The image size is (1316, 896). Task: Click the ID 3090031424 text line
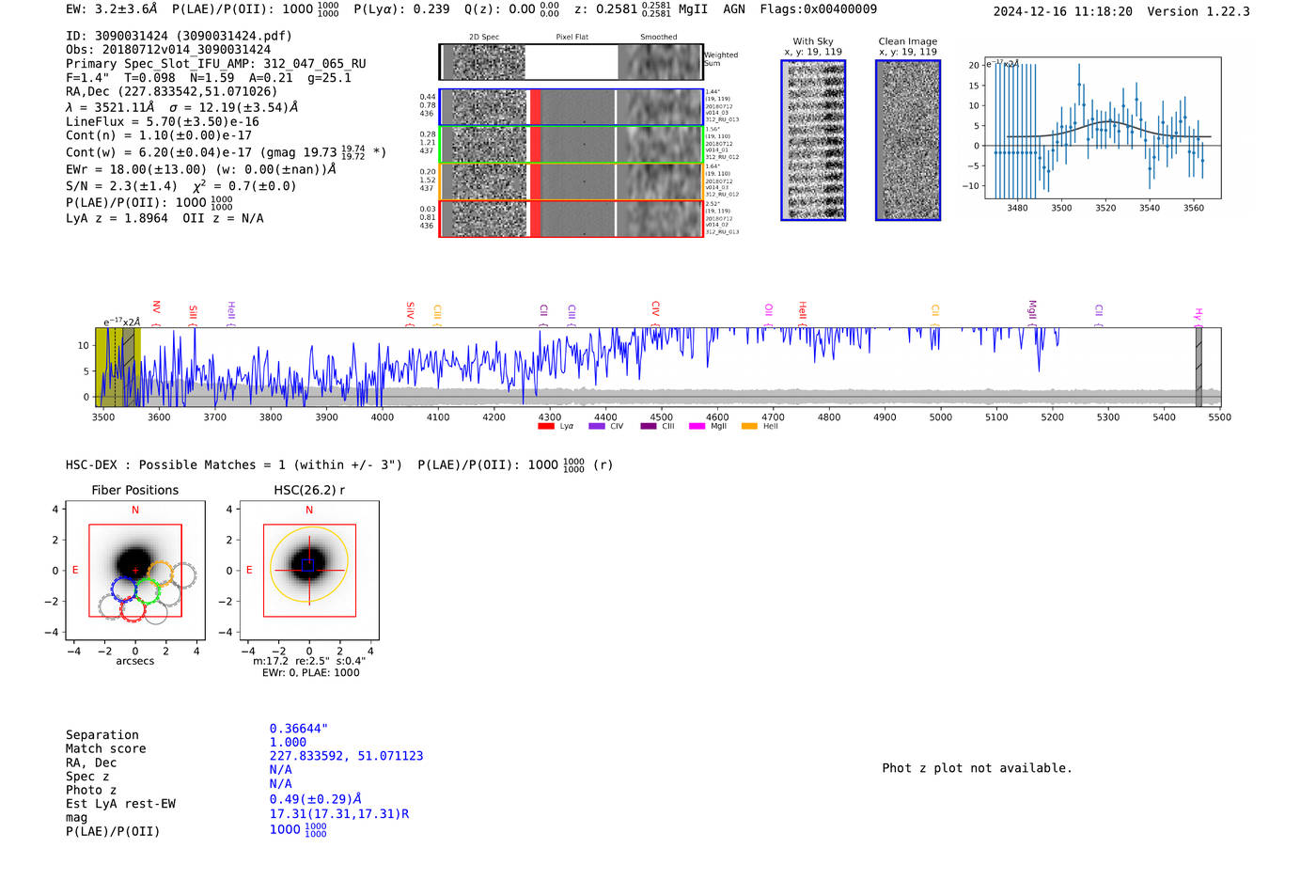[179, 36]
